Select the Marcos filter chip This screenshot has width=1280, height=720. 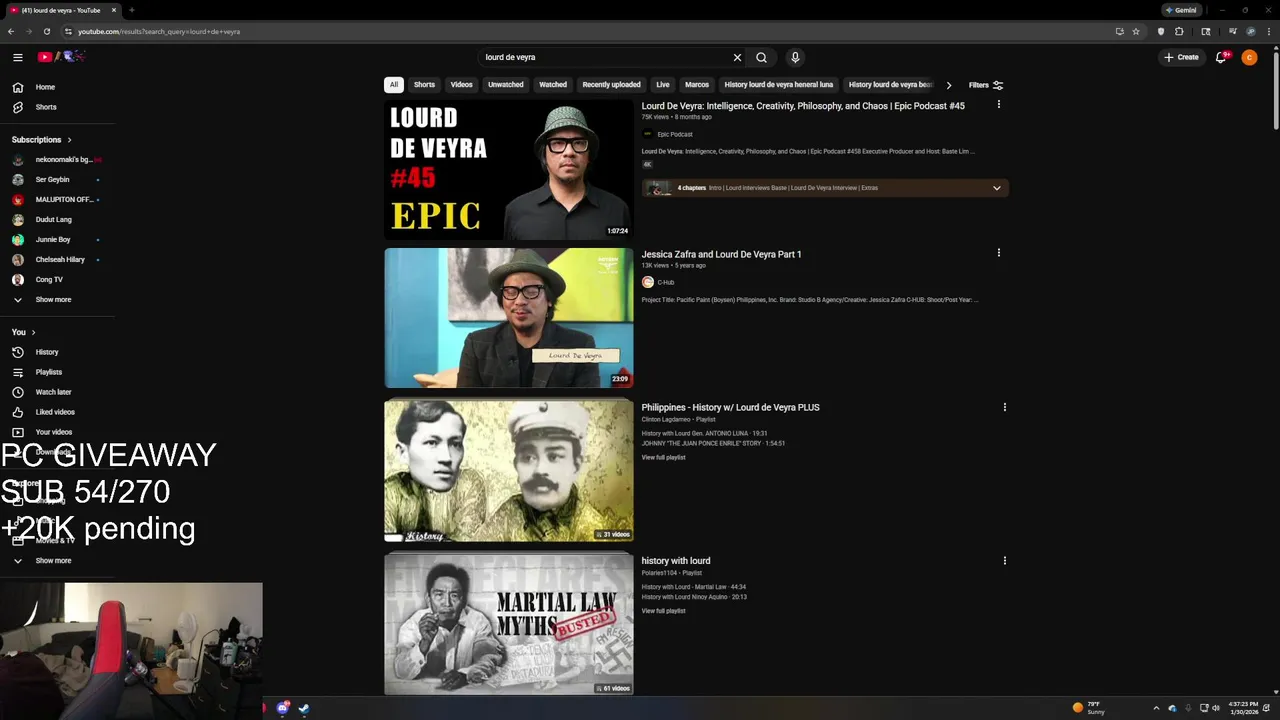[697, 85]
